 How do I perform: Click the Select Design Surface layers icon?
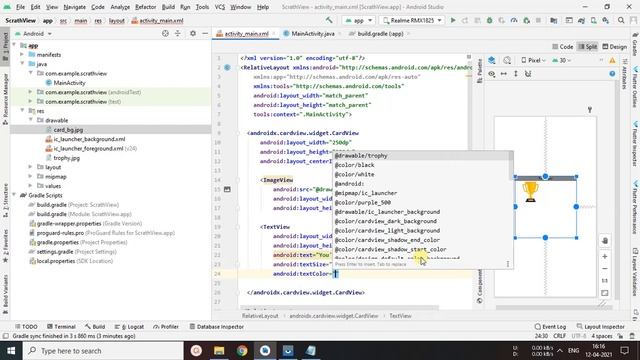[492, 60]
